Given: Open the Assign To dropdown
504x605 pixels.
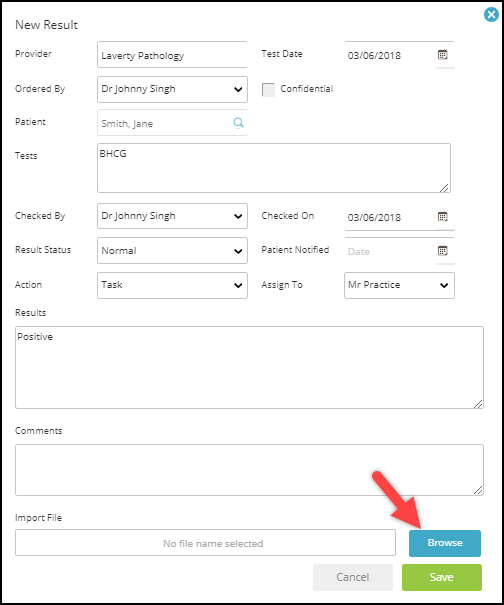Looking at the screenshot, I should click(399, 286).
